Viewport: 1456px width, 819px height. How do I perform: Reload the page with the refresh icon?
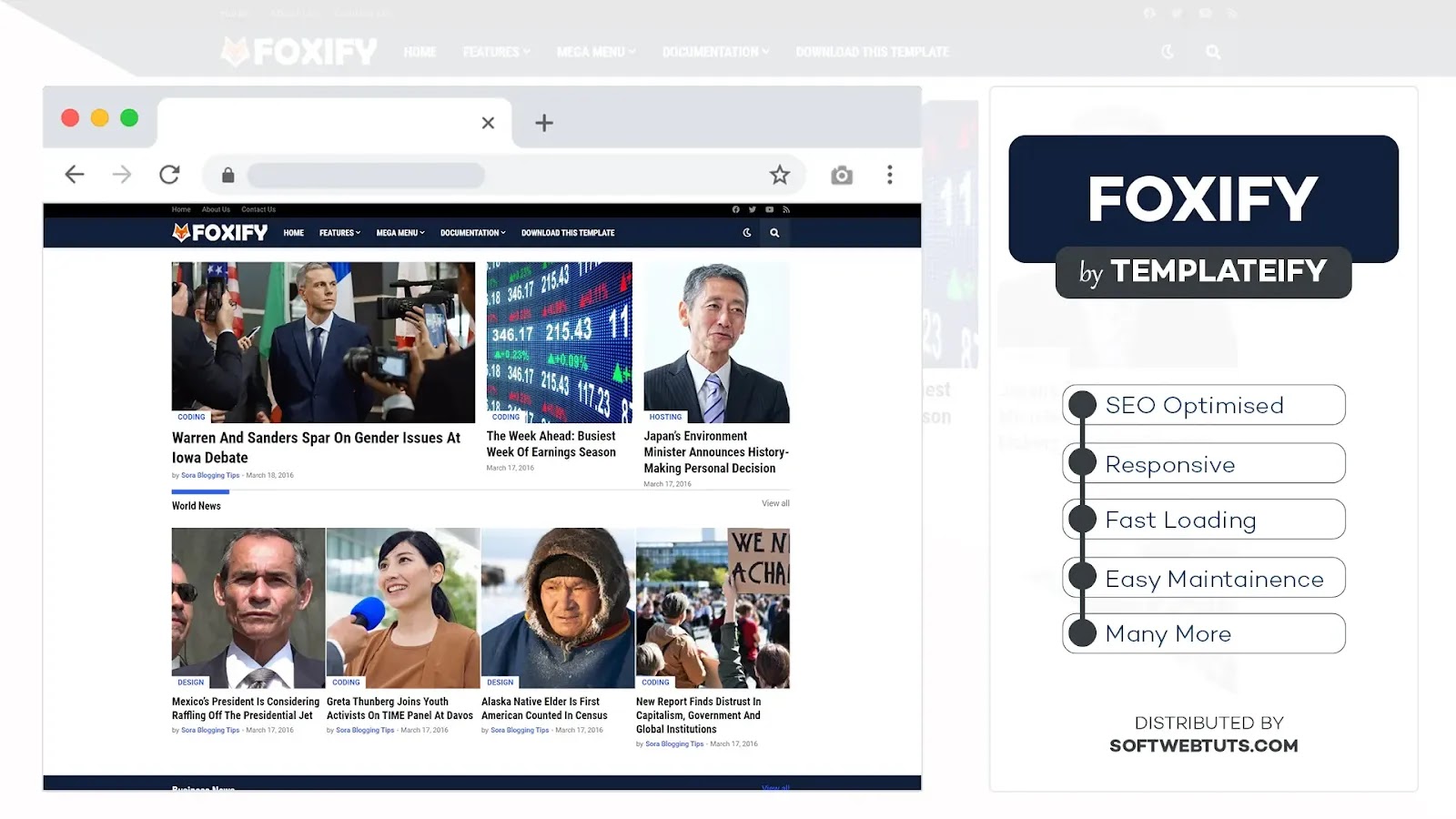[169, 174]
